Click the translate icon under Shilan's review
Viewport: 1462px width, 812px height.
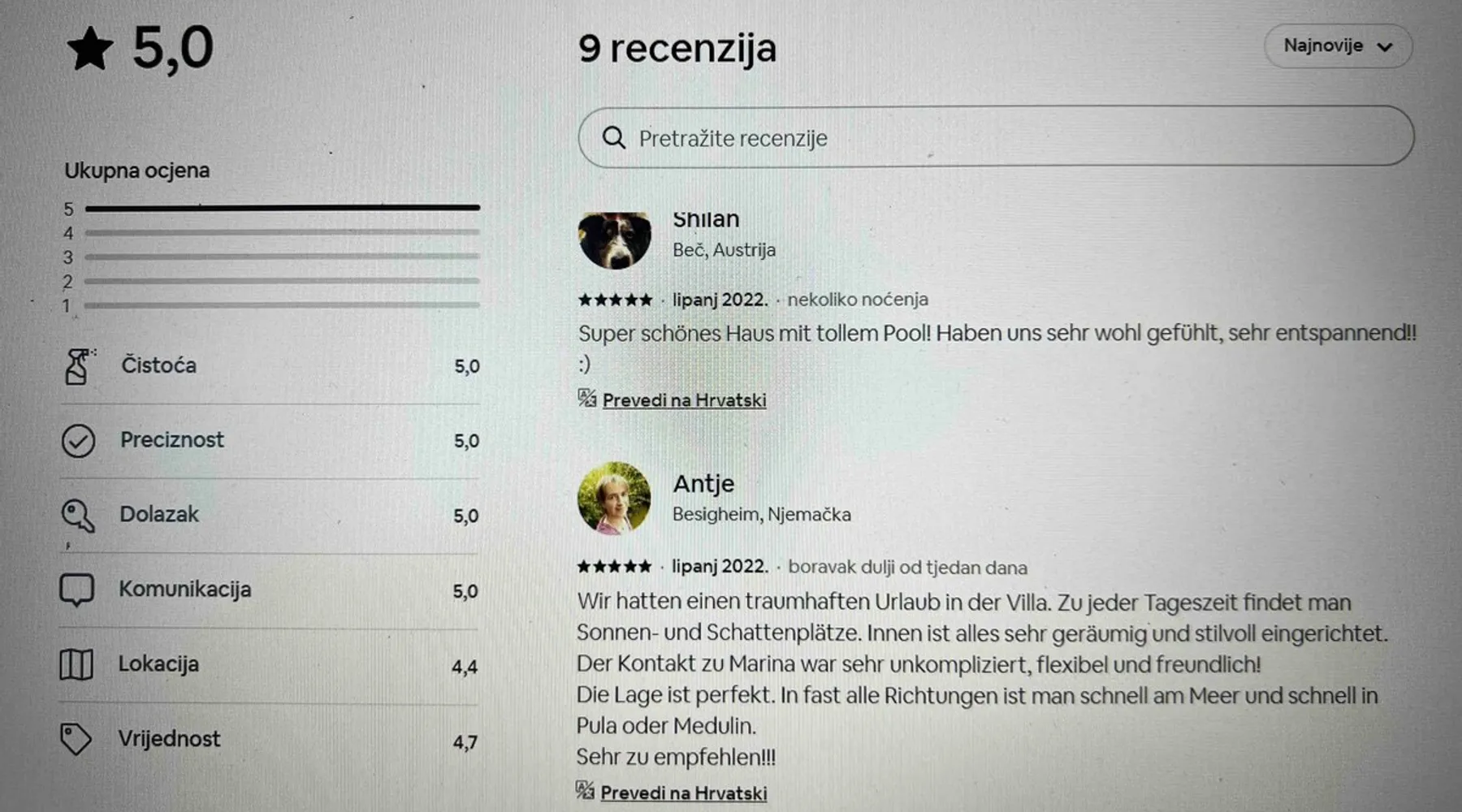587,398
